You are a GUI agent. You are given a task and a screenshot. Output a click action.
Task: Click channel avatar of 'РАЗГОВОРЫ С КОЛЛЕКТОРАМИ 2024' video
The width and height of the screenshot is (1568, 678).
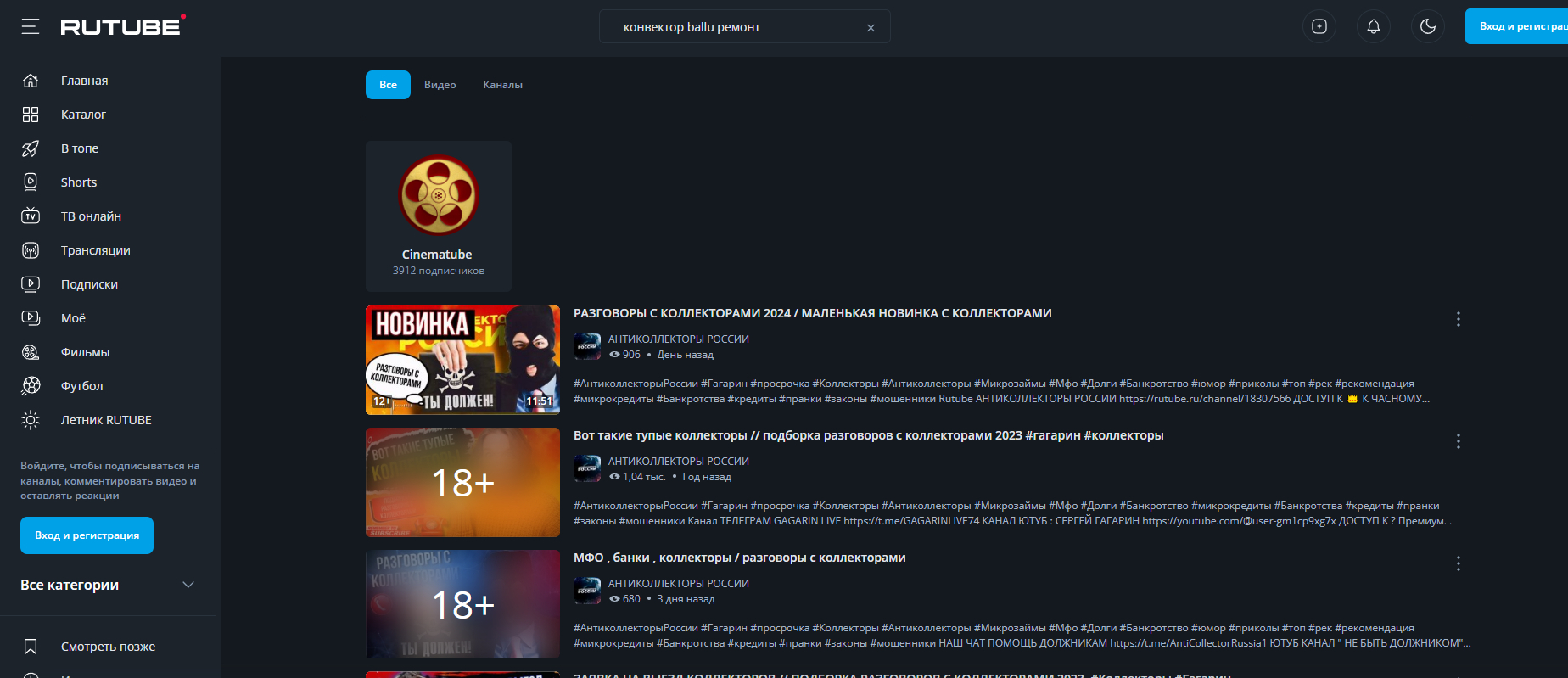587,346
